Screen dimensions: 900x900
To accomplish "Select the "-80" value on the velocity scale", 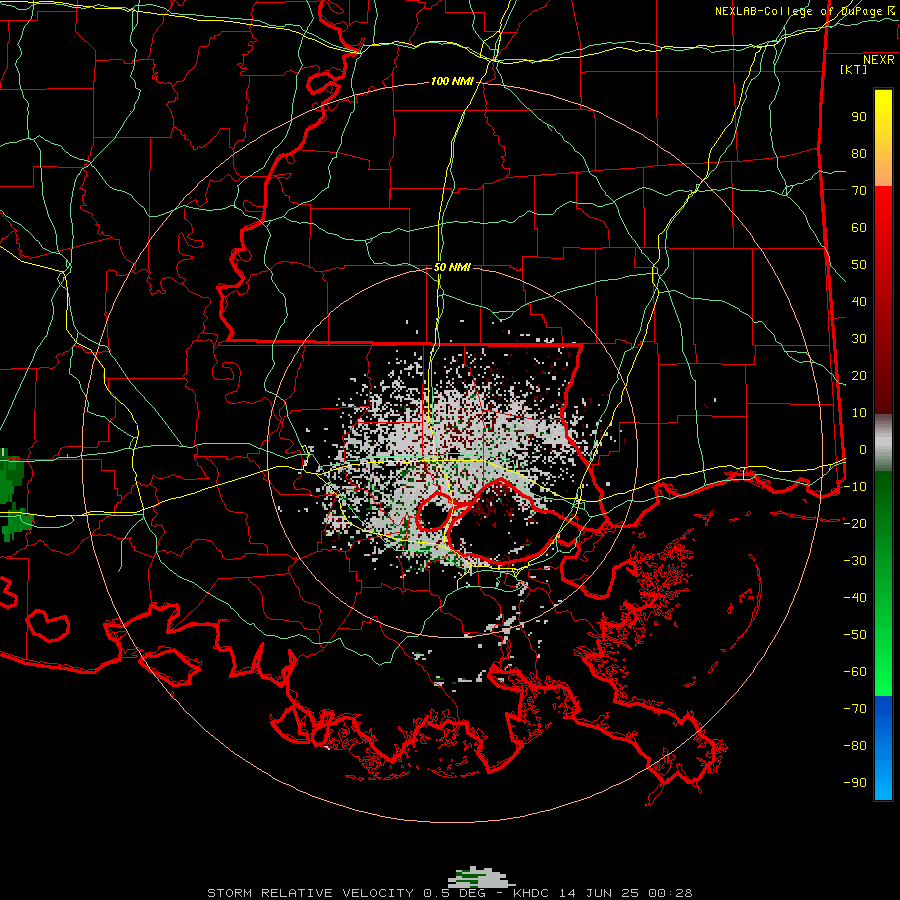I will pos(855,746).
